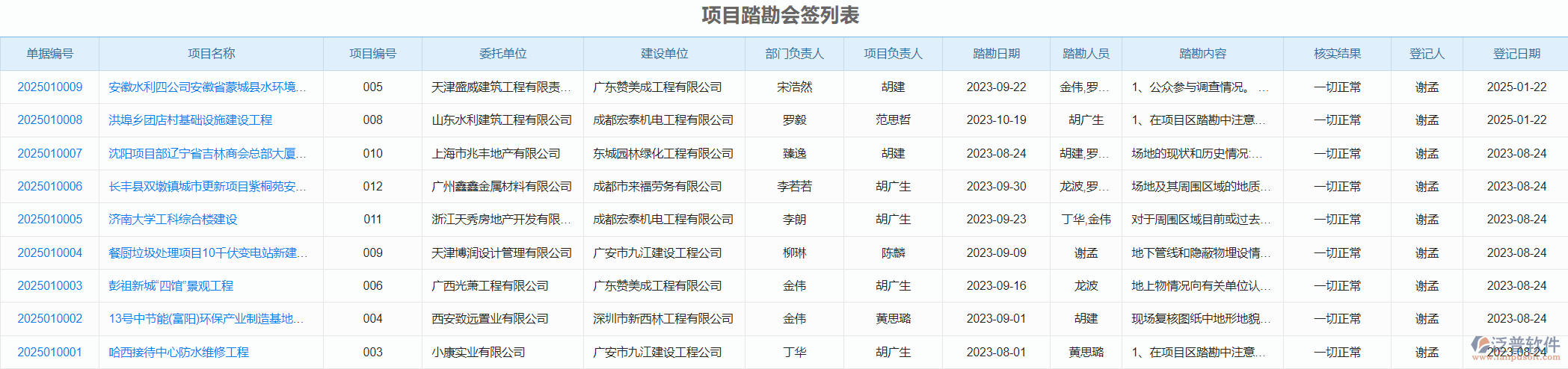Viewport: 1568px width, 369px height.
Task: Sort by 项目名称 column header
Action: [x=212, y=54]
